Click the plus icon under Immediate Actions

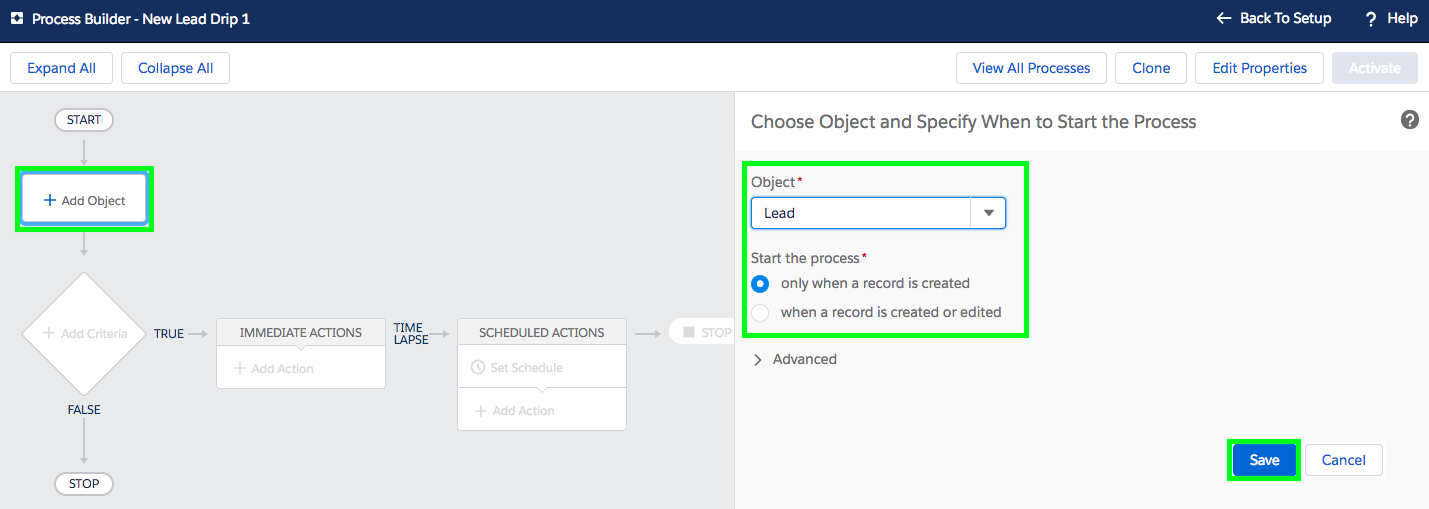(240, 368)
